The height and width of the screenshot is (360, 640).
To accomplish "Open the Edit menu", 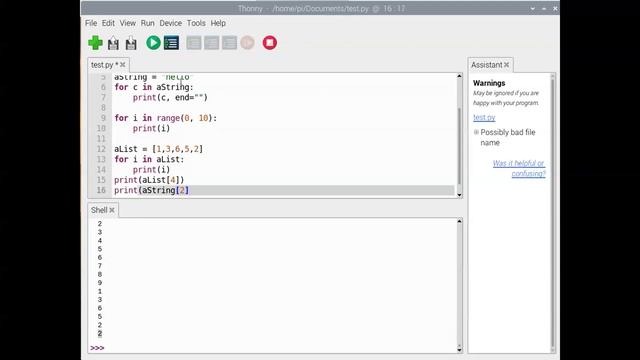I will tap(108, 23).
